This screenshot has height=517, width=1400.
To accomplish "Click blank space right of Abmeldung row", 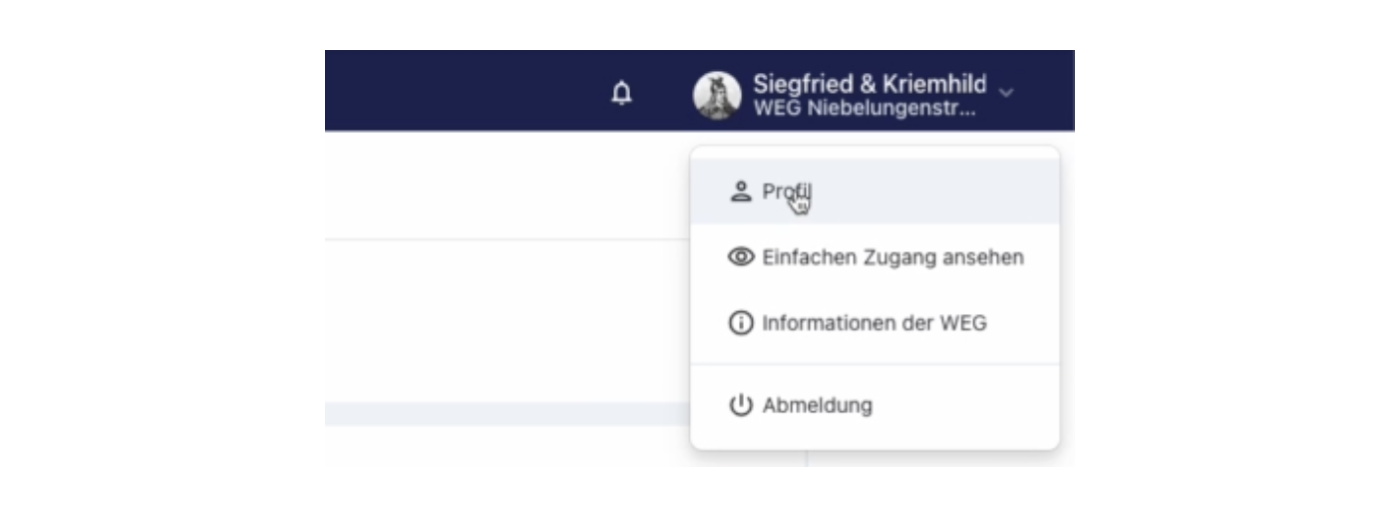I will (x=970, y=405).
